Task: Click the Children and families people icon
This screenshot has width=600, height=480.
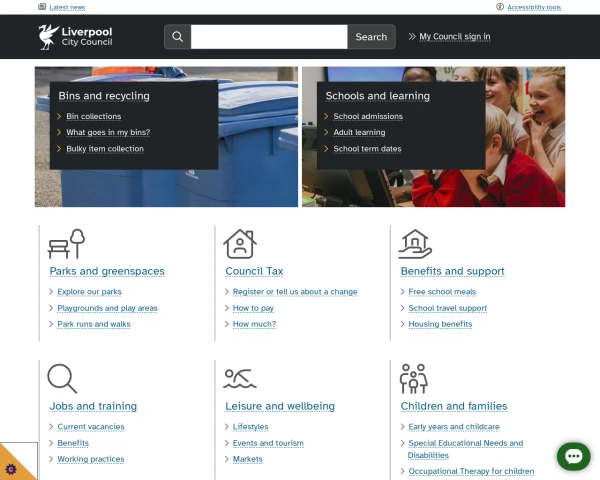Action: pyautogui.click(x=413, y=378)
